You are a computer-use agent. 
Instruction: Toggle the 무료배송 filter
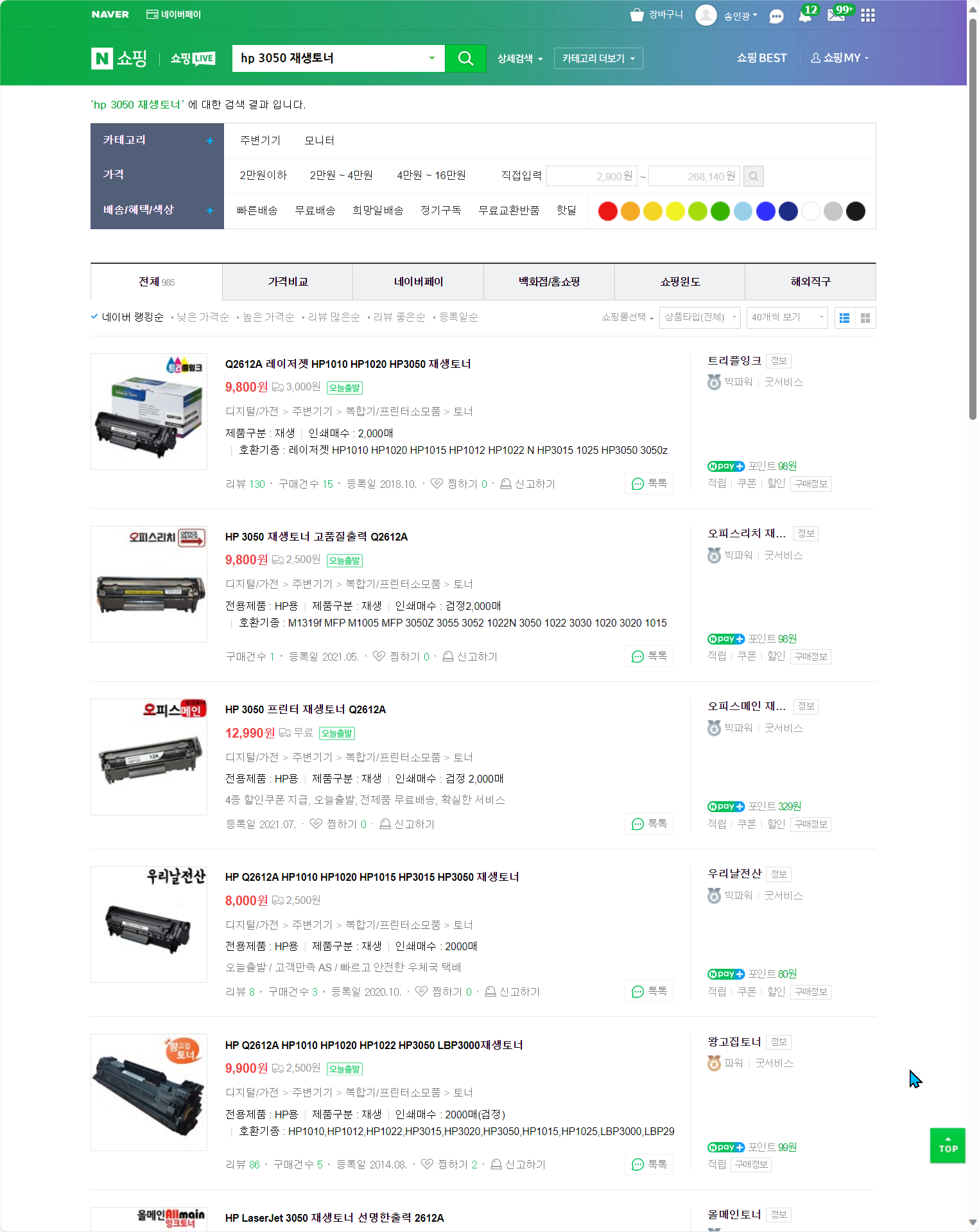click(x=315, y=211)
